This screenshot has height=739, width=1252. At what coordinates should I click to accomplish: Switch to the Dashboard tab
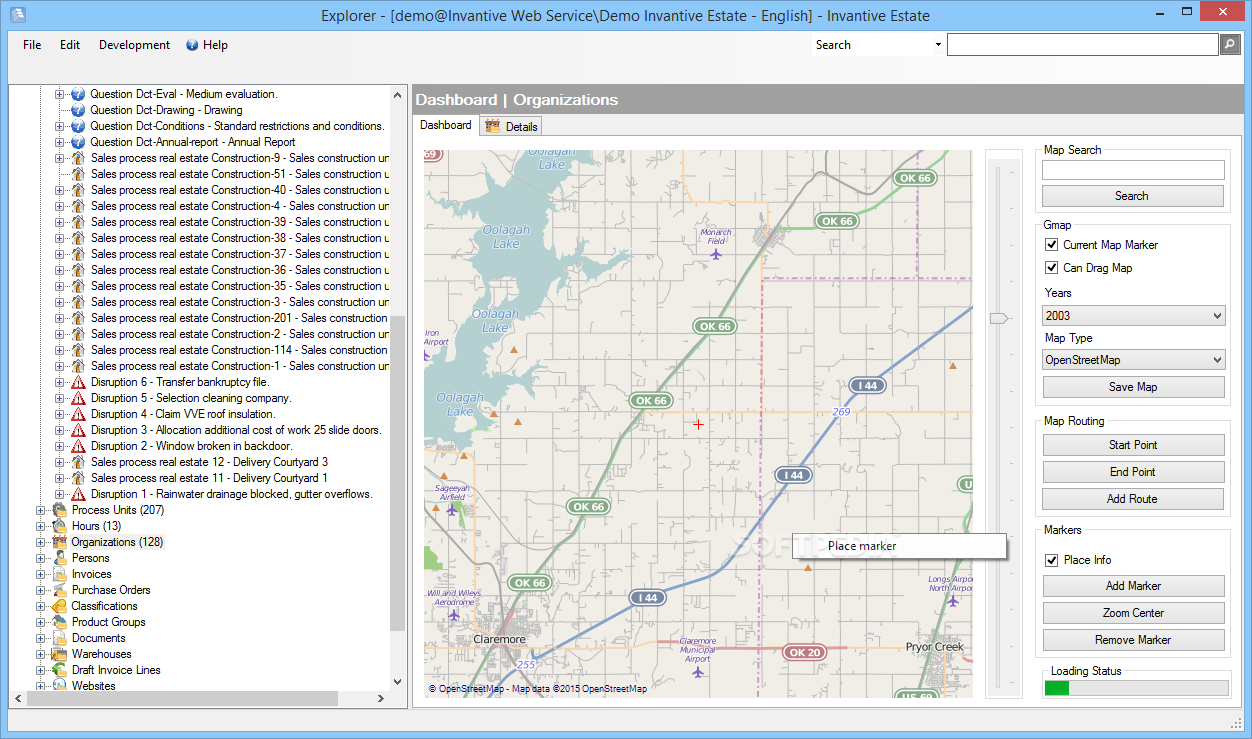pyautogui.click(x=446, y=125)
